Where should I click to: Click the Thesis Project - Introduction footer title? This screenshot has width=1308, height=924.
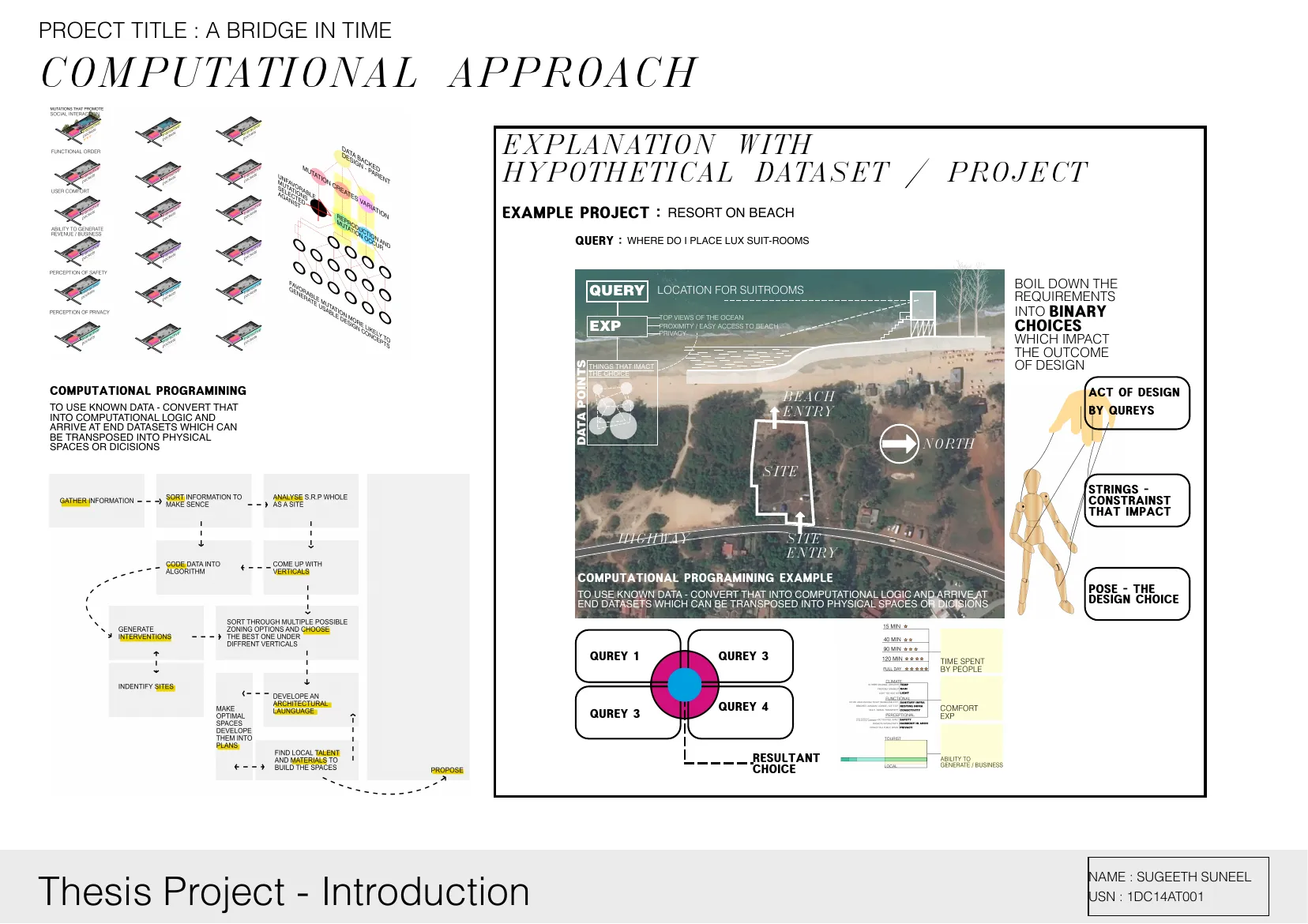click(284, 892)
